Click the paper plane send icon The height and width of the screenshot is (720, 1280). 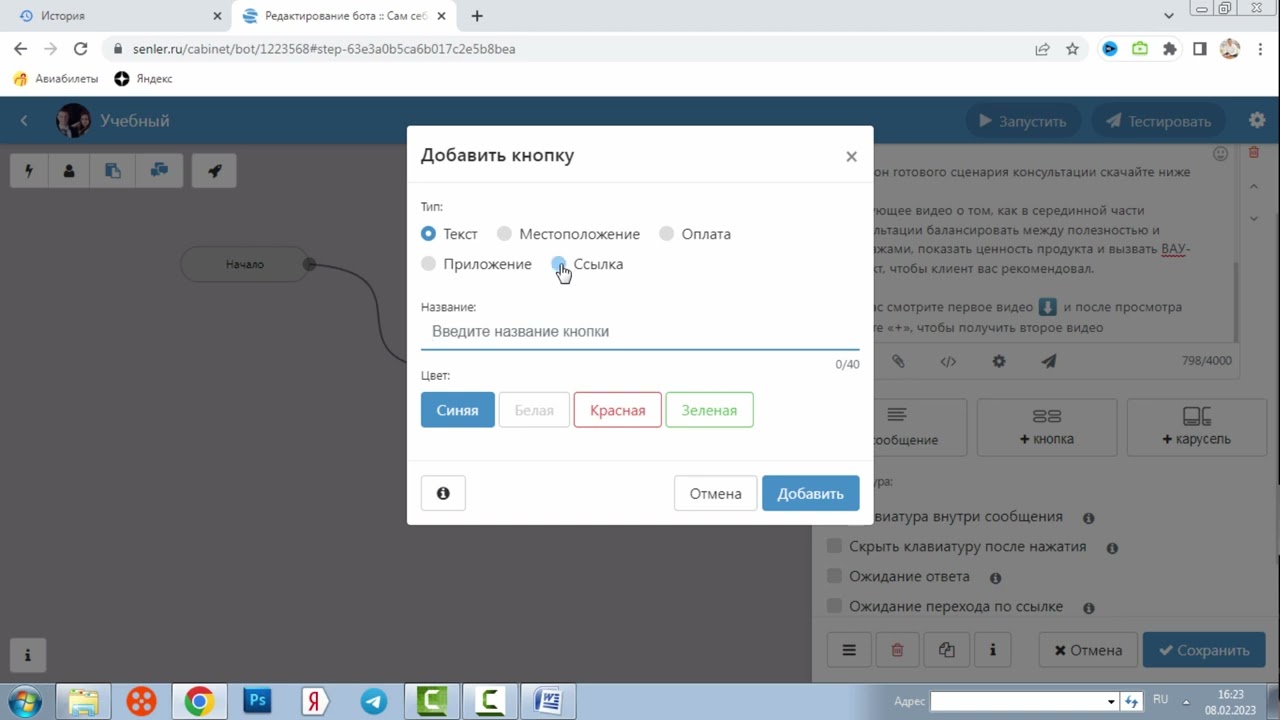(x=1048, y=362)
